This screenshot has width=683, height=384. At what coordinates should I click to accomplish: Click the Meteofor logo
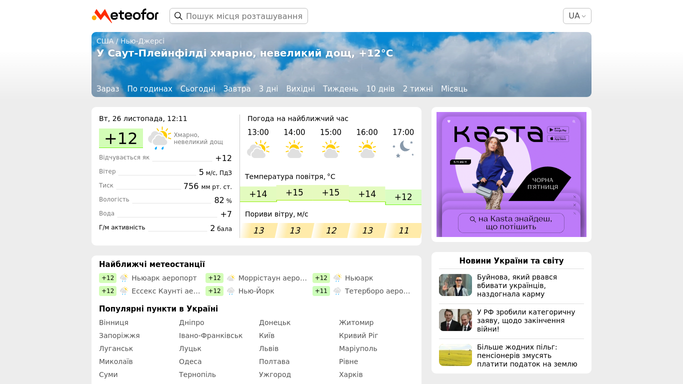tap(125, 16)
